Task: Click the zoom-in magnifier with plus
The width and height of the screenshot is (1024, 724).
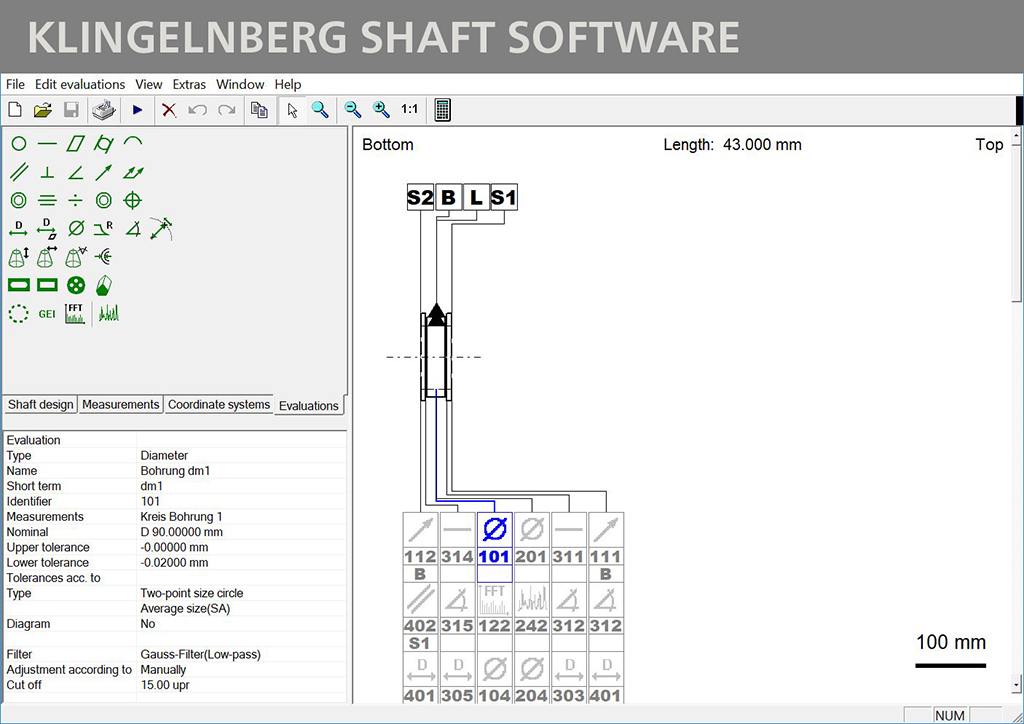Action: click(x=381, y=110)
